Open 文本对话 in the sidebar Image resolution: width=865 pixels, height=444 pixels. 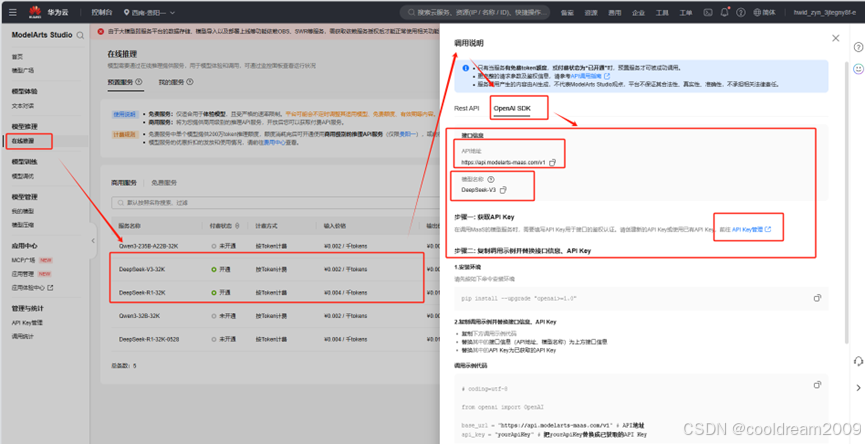click(23, 106)
